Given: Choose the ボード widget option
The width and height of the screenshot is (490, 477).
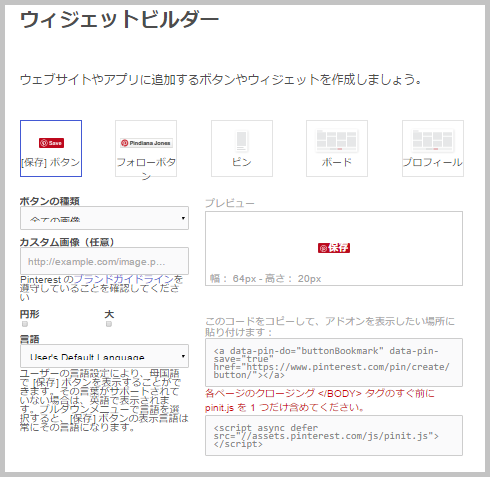Looking at the screenshot, I should coord(337,148).
